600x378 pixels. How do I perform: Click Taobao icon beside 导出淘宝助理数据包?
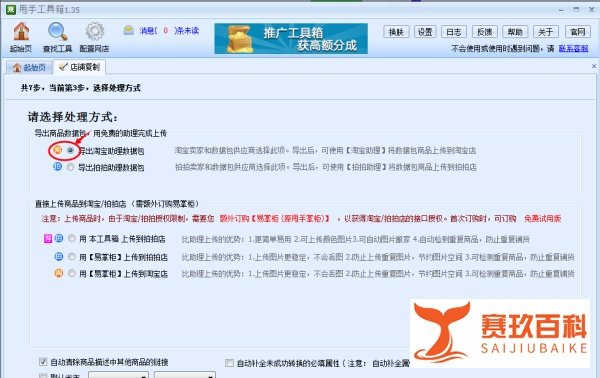coord(57,150)
